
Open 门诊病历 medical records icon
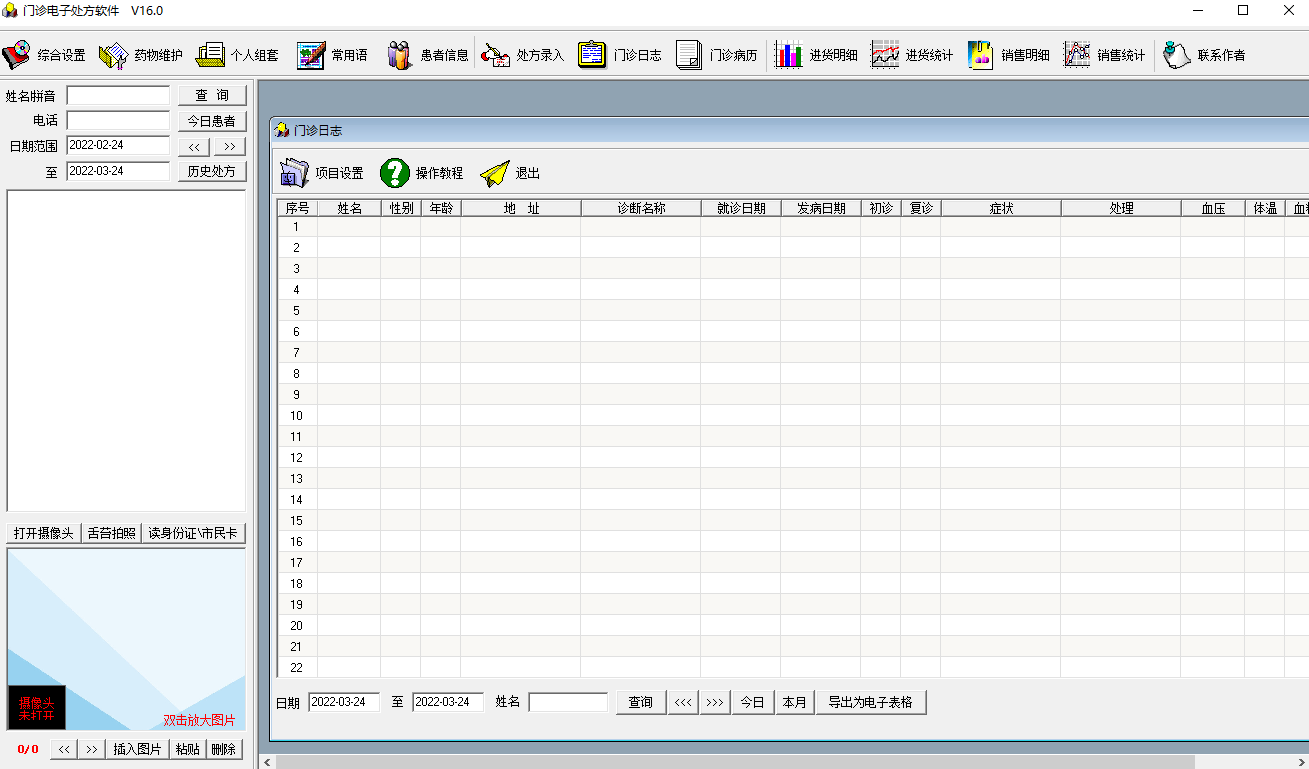[x=689, y=55]
